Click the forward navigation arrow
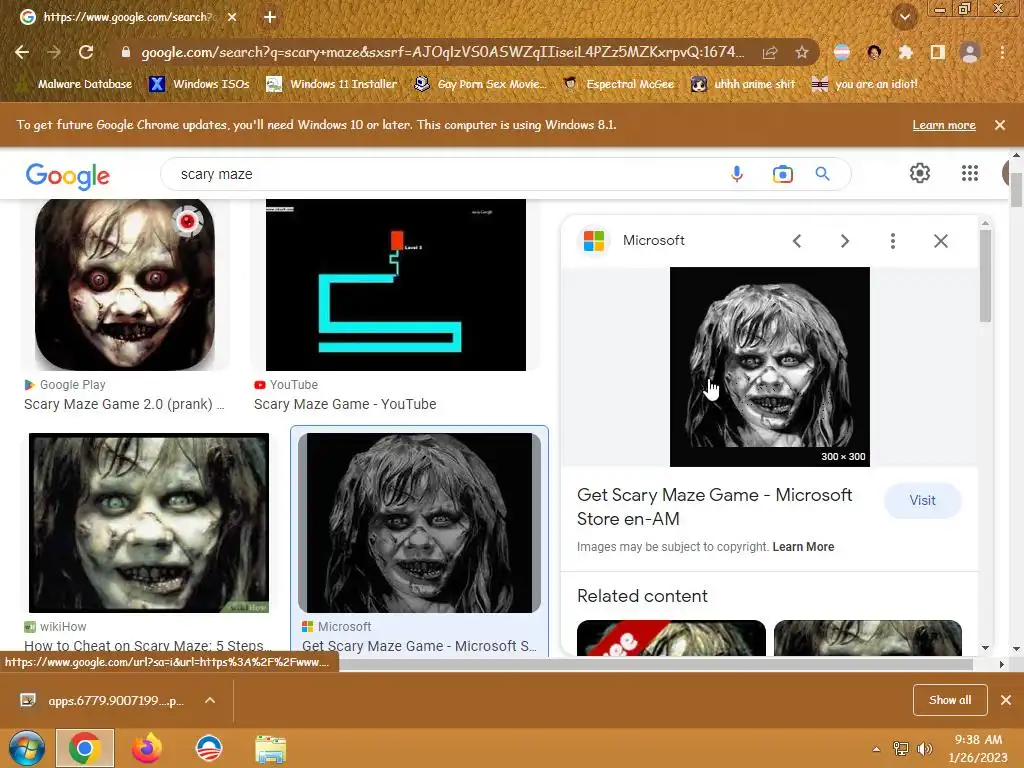 (x=54, y=52)
